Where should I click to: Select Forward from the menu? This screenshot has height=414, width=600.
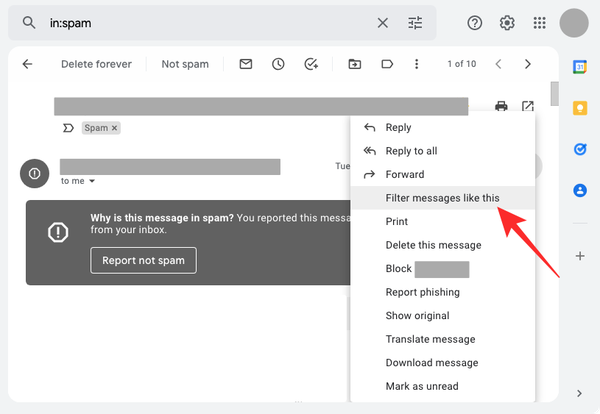click(442, 174)
